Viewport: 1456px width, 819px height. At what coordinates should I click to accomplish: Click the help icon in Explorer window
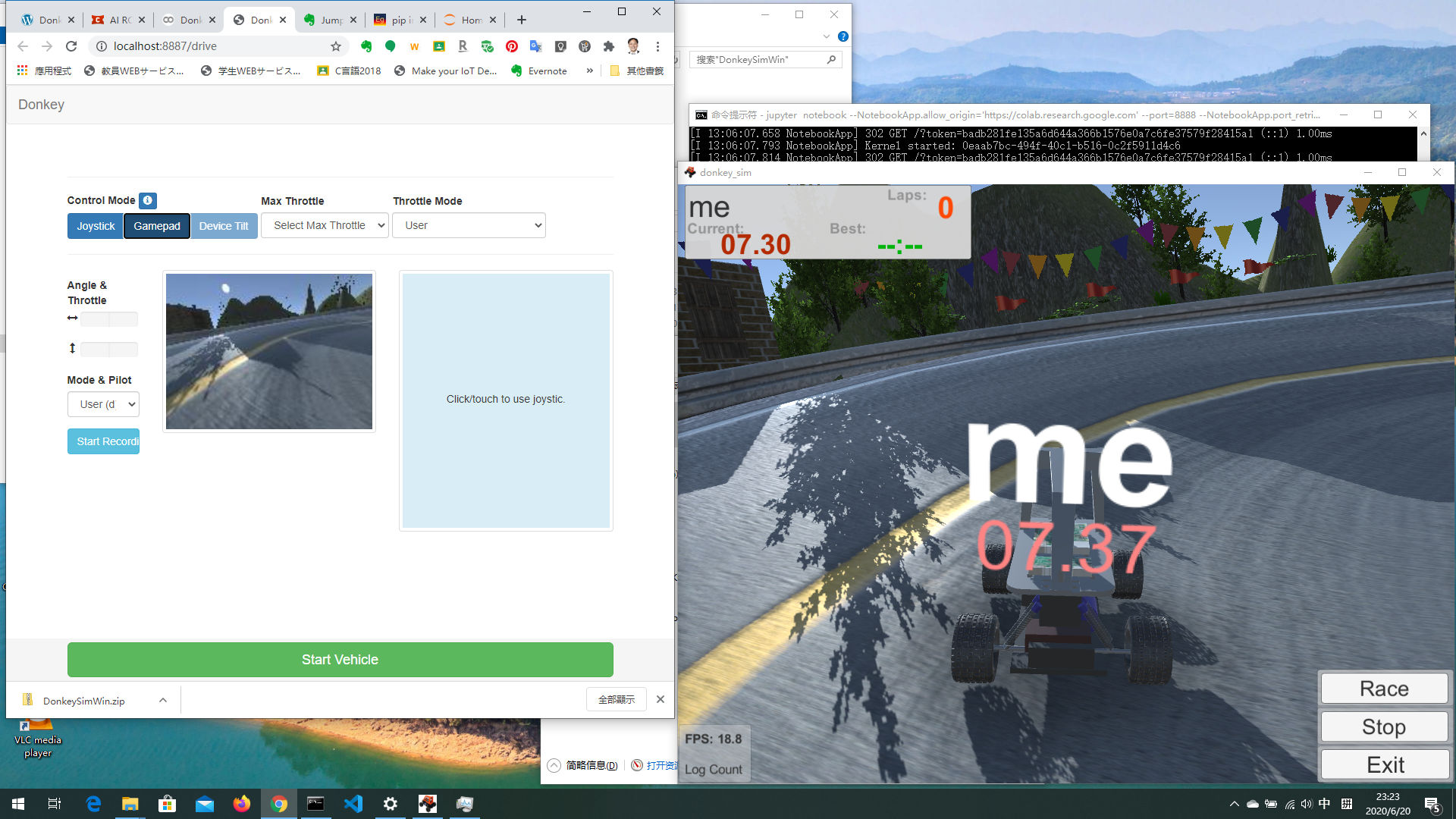pyautogui.click(x=843, y=36)
